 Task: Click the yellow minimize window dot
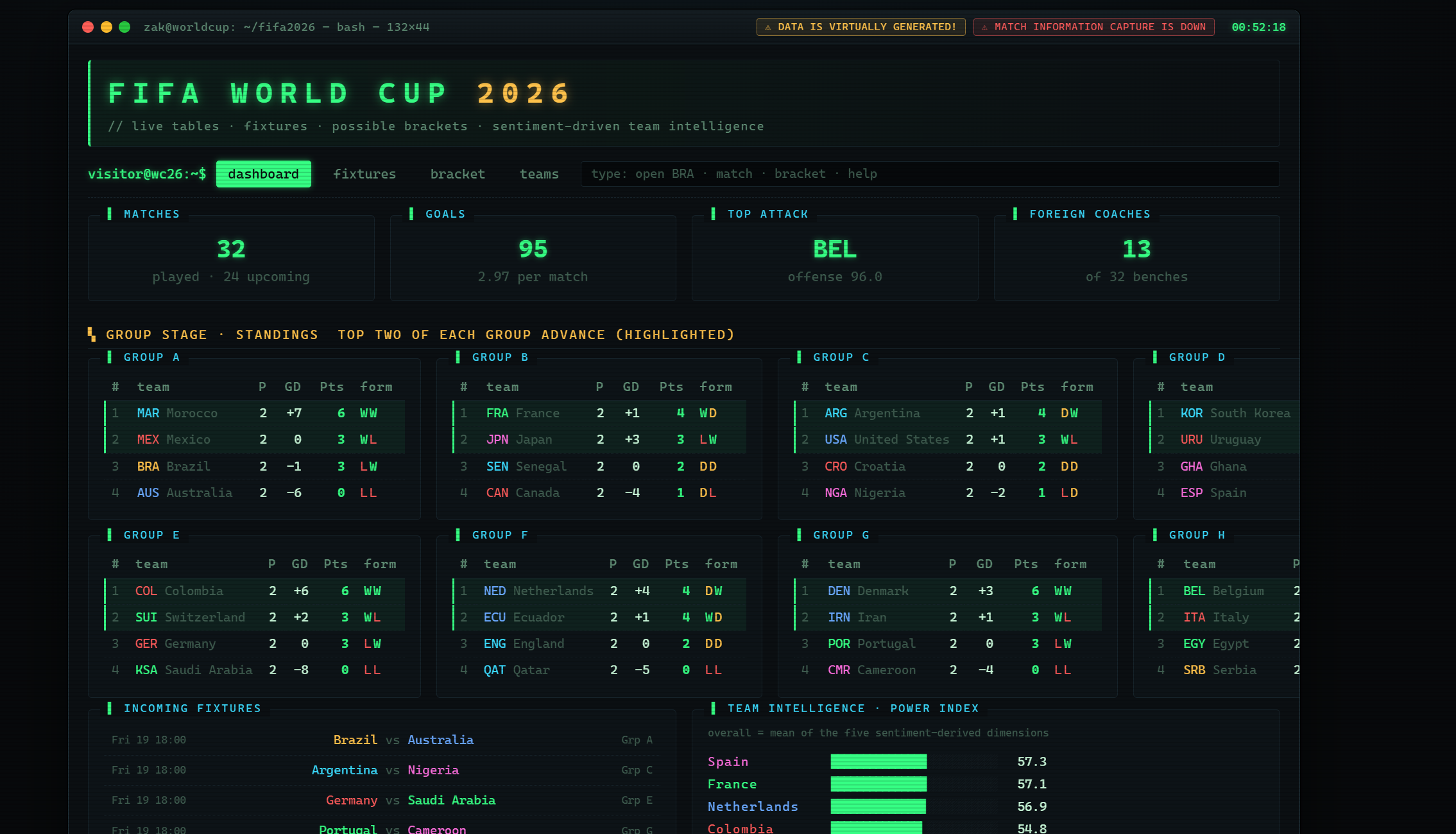point(107,27)
